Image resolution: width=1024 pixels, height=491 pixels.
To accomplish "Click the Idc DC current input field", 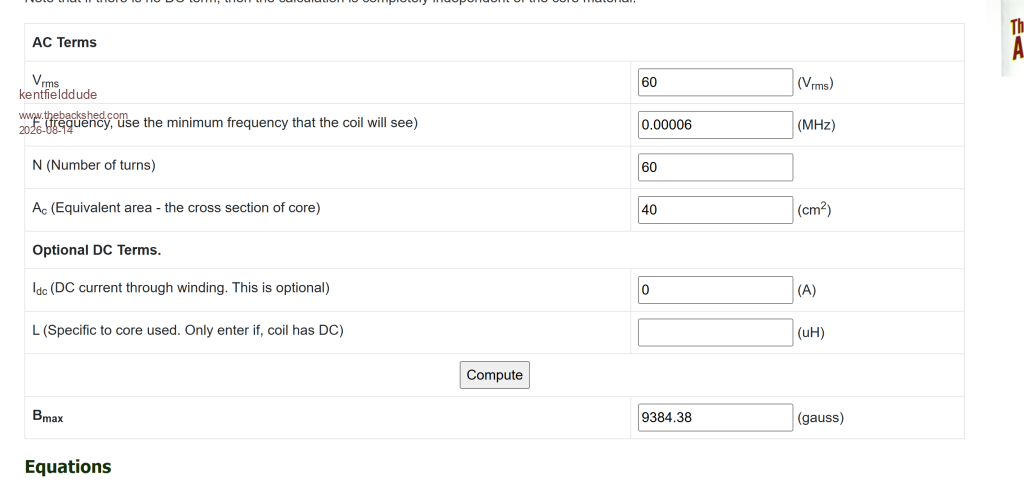I will (715, 290).
